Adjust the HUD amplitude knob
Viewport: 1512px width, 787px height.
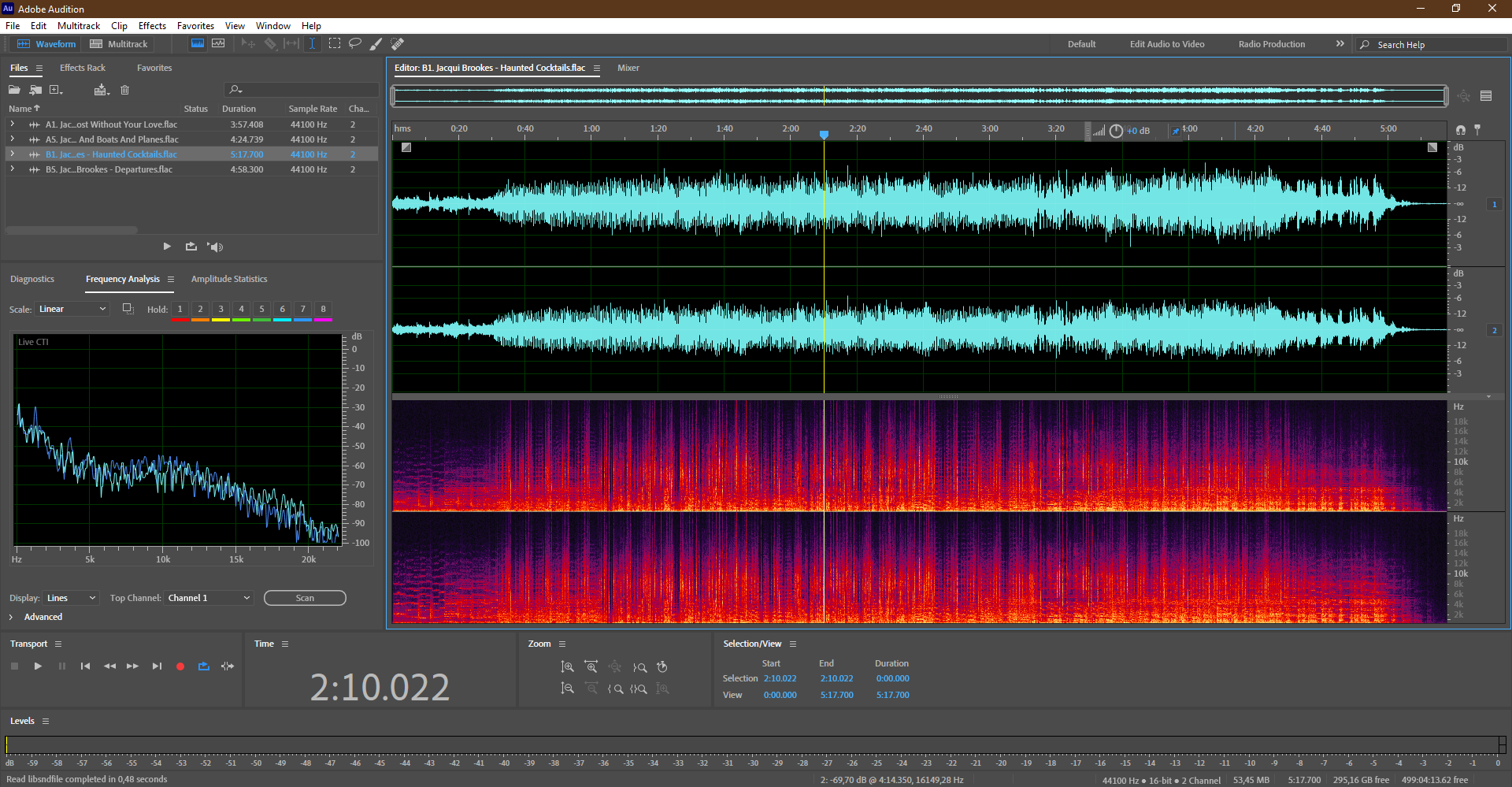1116,131
